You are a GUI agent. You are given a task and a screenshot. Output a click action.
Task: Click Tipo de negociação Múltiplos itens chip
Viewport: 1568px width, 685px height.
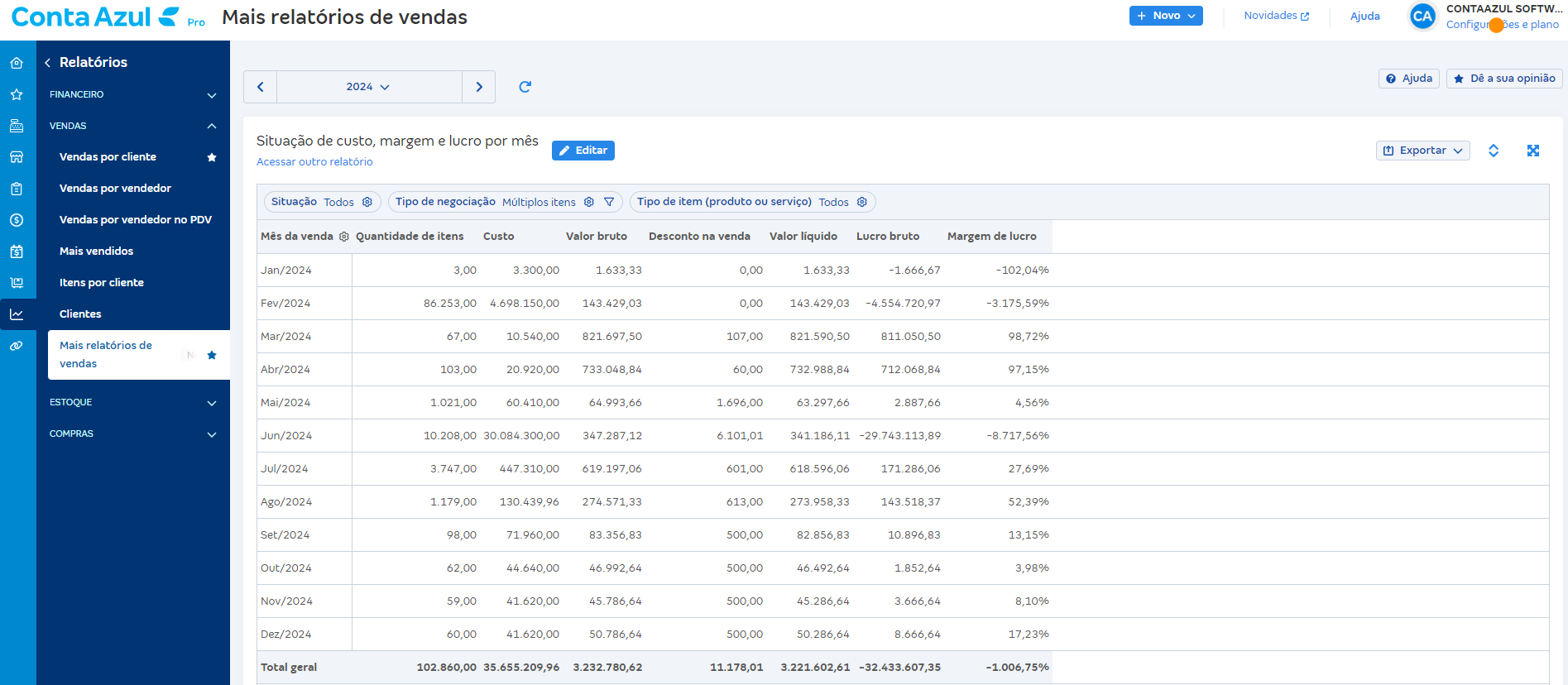506,202
